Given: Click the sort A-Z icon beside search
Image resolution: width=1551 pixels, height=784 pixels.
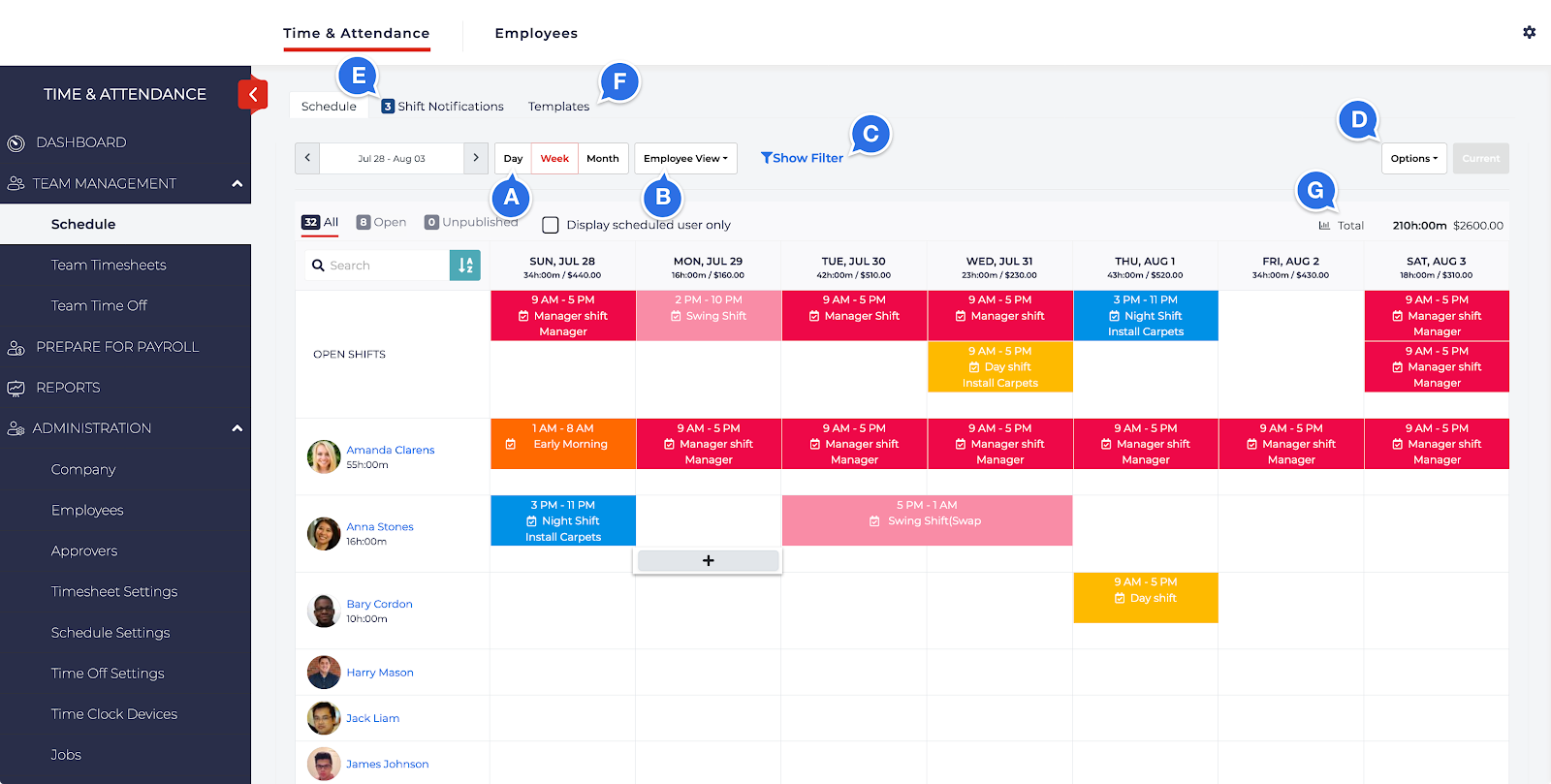Looking at the screenshot, I should 465,266.
